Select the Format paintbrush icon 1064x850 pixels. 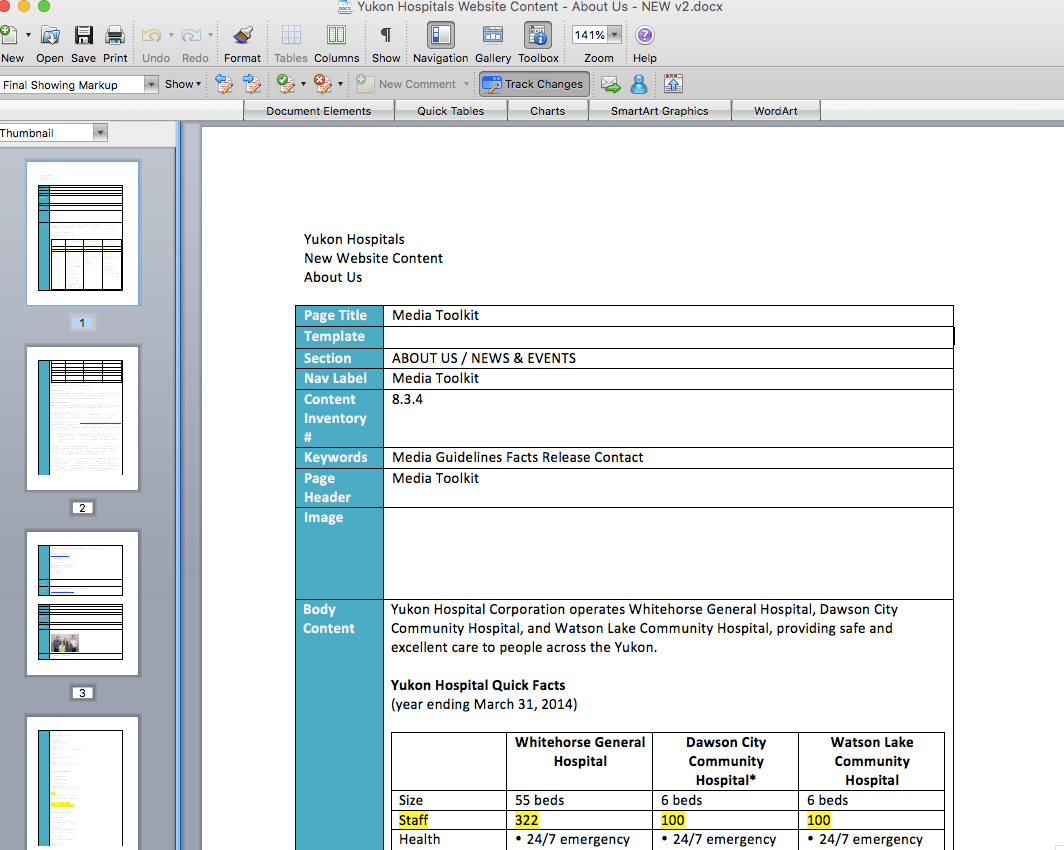242,35
